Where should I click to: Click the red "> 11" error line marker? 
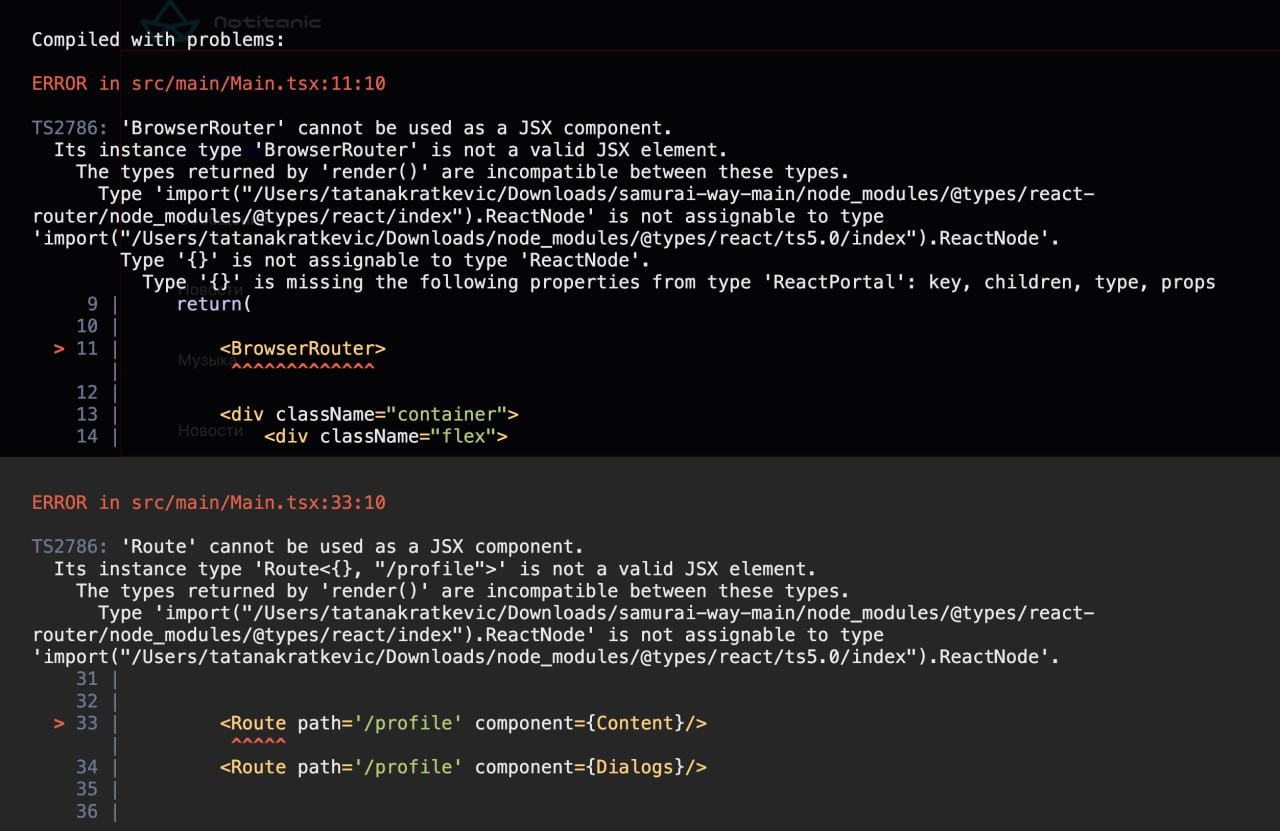click(x=76, y=348)
